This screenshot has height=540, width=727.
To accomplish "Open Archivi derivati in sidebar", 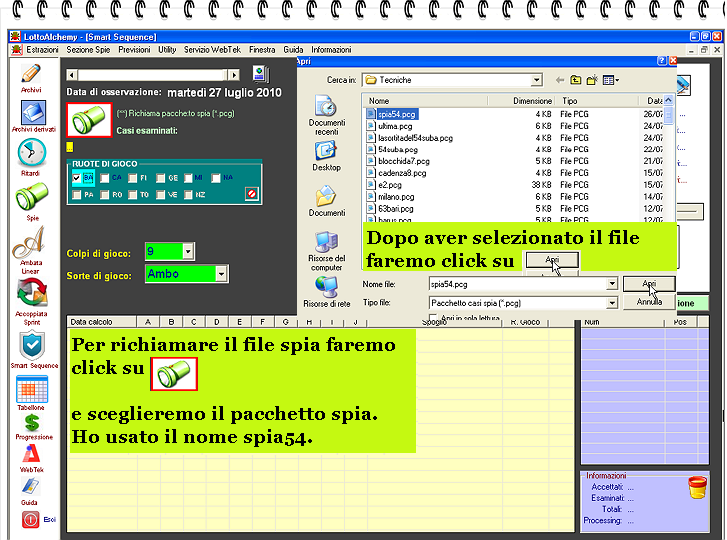I will pyautogui.click(x=33, y=113).
